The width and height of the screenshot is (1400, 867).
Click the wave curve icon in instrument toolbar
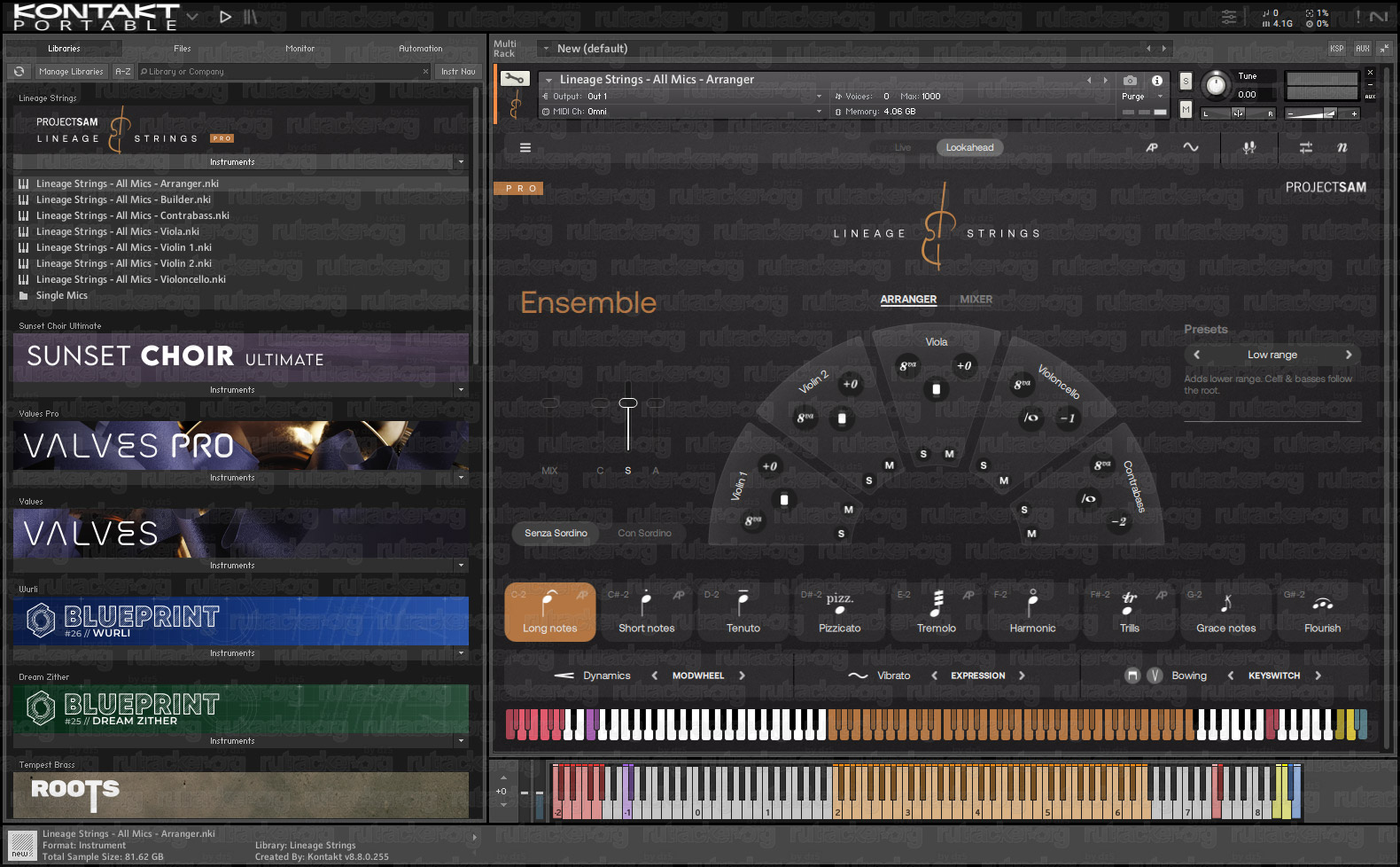coord(1191,148)
